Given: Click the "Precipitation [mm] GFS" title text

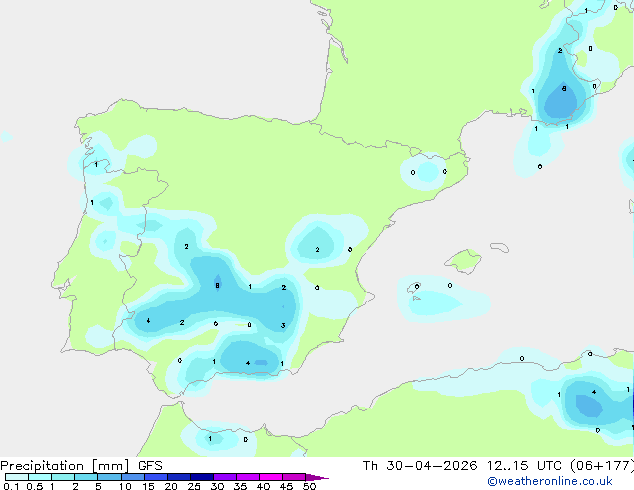Looking at the screenshot, I should pyautogui.click(x=81, y=466).
